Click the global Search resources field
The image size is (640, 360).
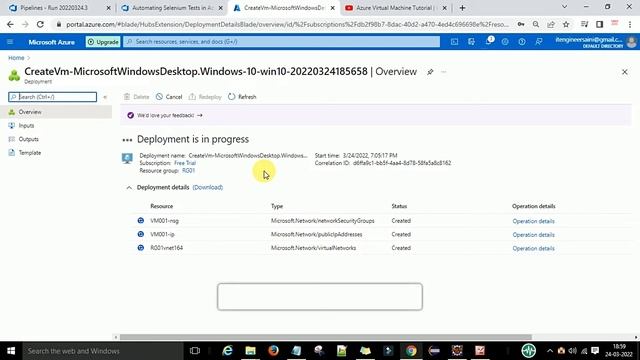click(x=282, y=42)
